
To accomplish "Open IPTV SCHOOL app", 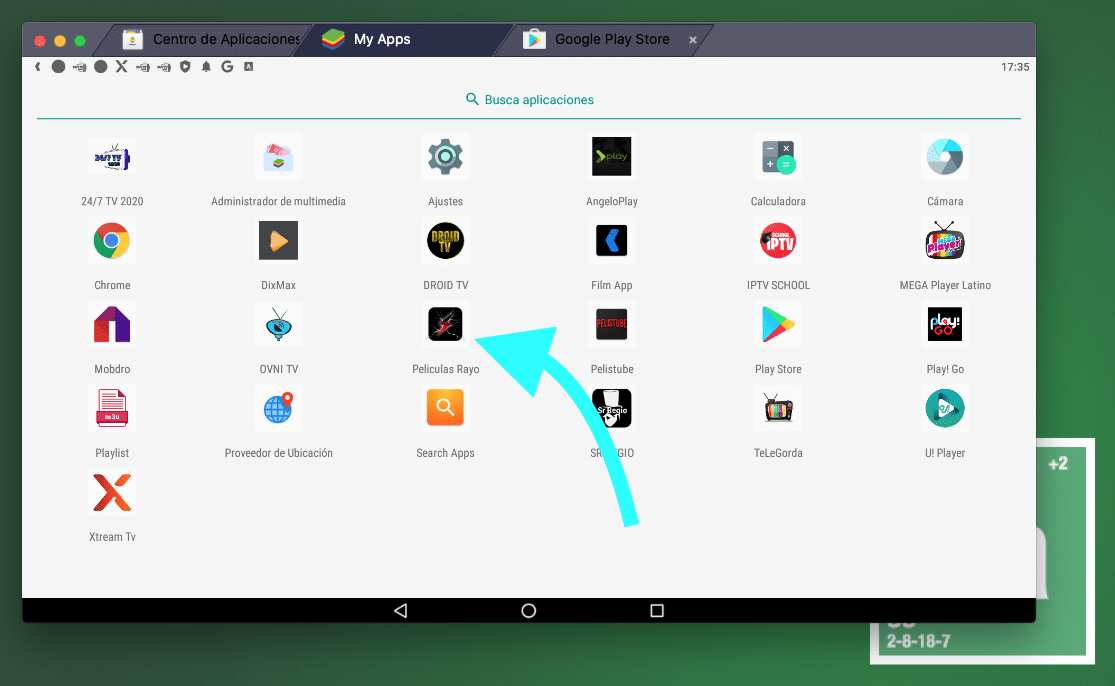I will click(x=778, y=241).
